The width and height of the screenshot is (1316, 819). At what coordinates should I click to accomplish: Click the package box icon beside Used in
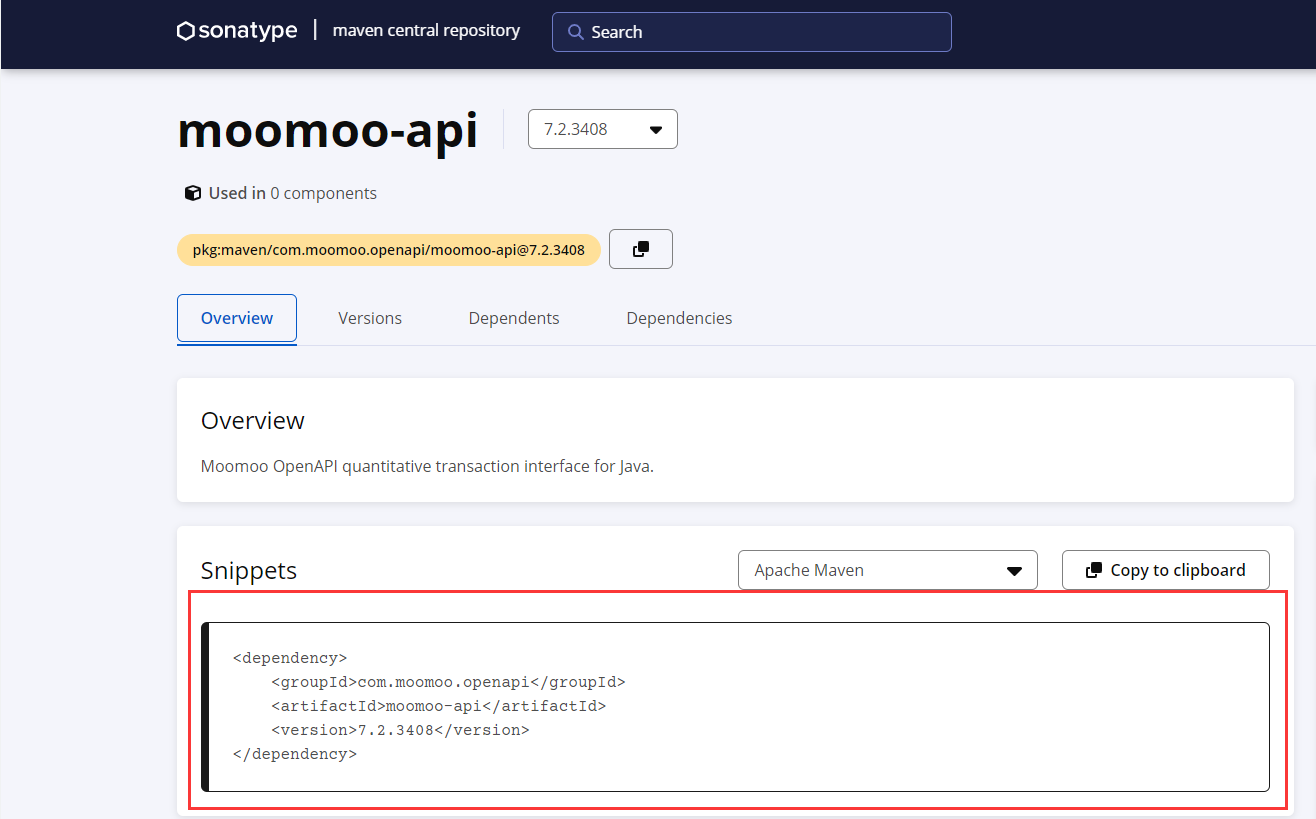coord(193,193)
